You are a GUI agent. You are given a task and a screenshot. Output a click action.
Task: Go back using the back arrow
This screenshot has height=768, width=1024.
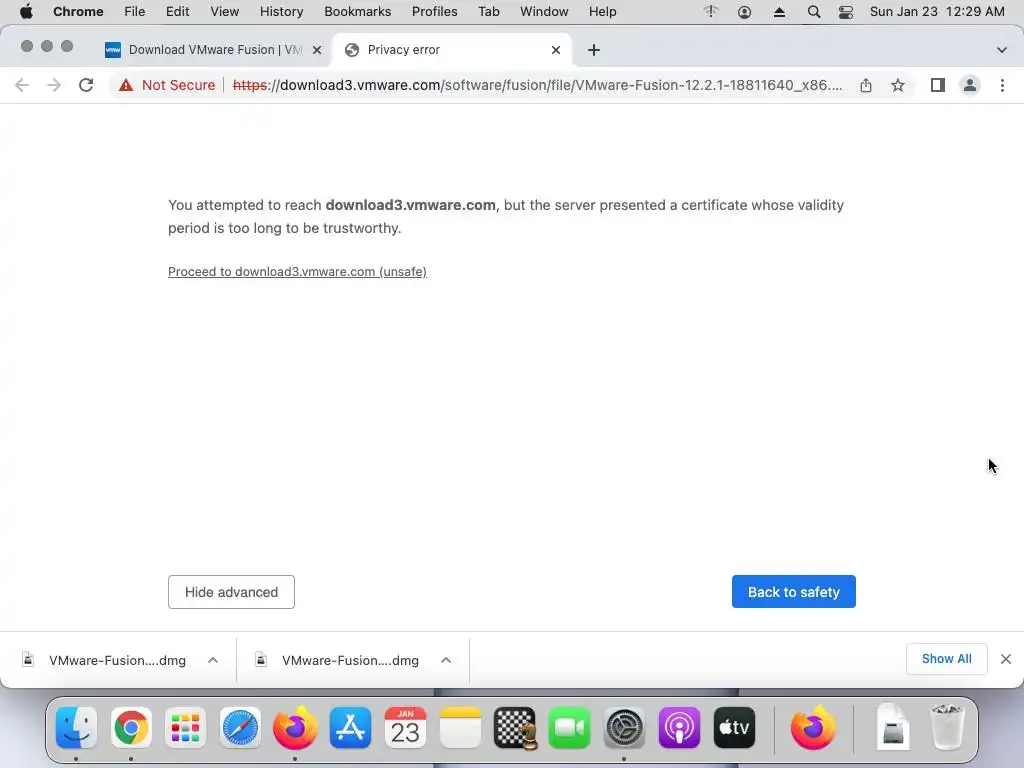pos(22,85)
